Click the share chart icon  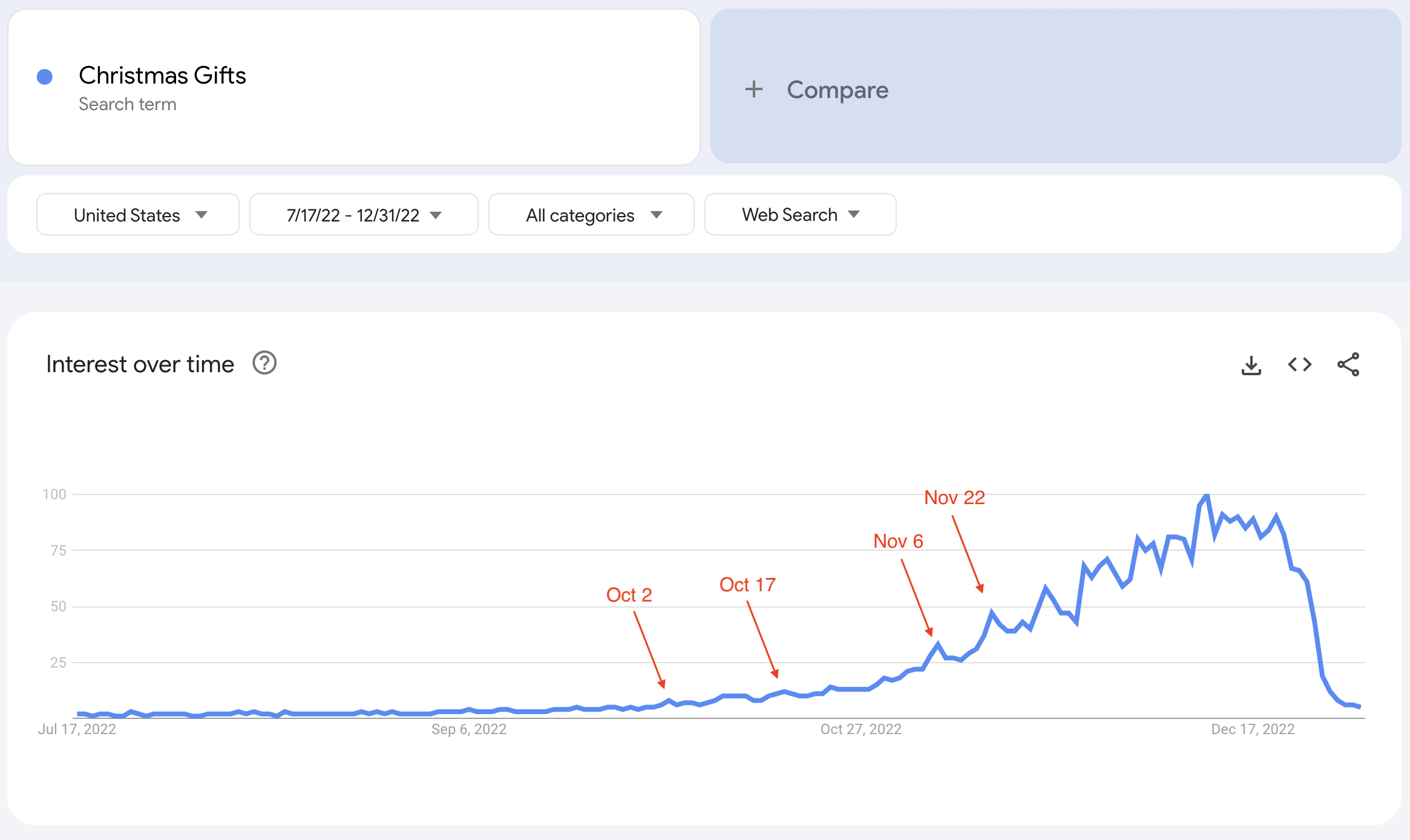pos(1348,364)
